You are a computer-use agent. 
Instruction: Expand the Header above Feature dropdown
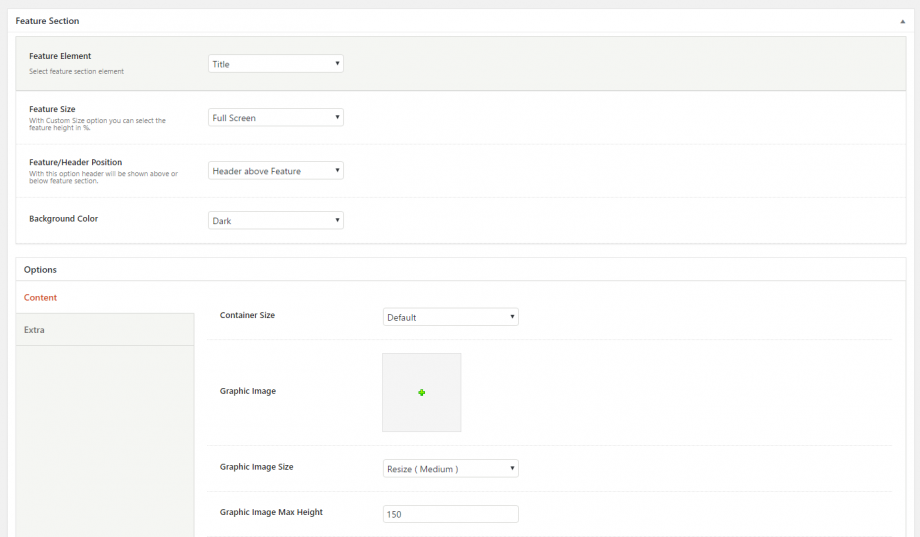[275, 171]
